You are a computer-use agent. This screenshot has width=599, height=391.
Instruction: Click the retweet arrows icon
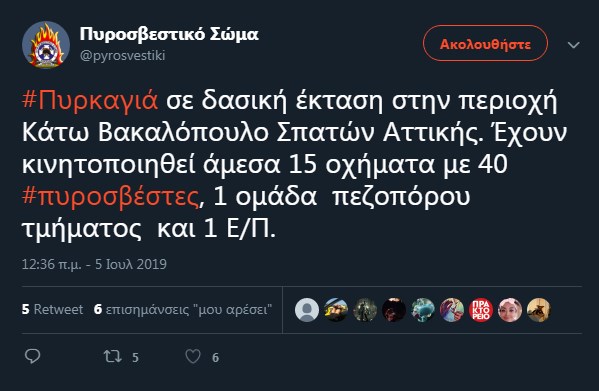click(113, 356)
